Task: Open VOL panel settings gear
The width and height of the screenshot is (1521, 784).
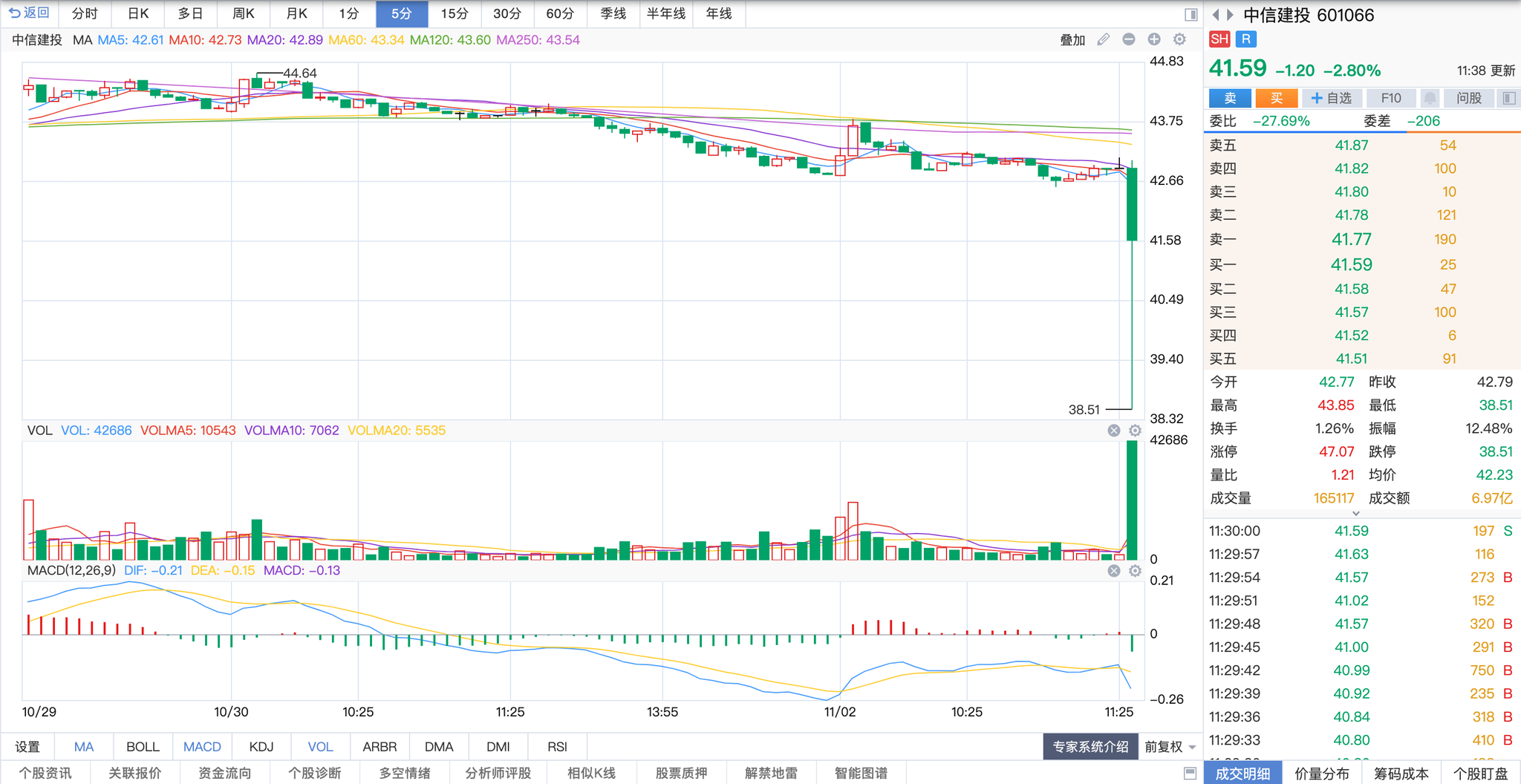Action: [1135, 431]
